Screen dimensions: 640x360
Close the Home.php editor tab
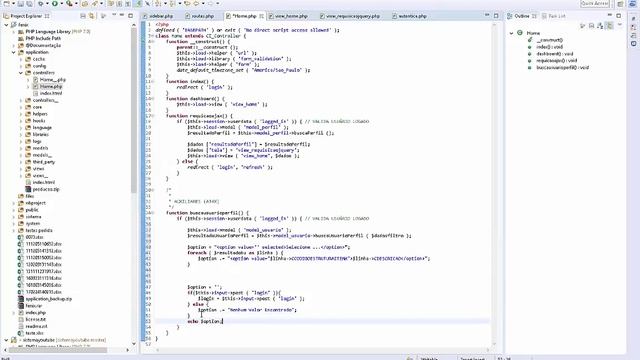point(261,16)
